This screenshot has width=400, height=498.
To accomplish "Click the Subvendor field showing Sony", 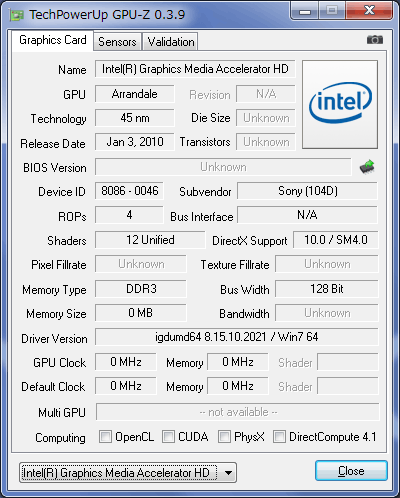I will click(x=307, y=191).
